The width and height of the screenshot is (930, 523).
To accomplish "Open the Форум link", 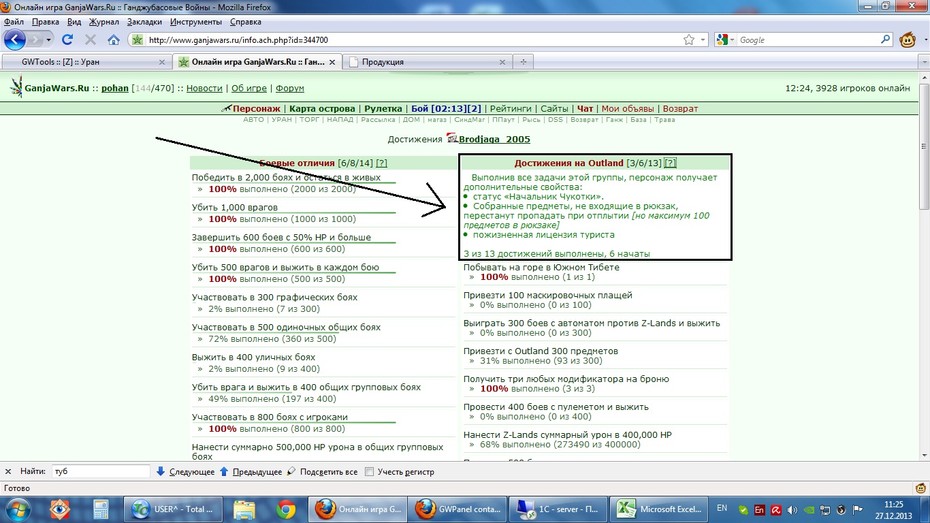I will (x=289, y=88).
